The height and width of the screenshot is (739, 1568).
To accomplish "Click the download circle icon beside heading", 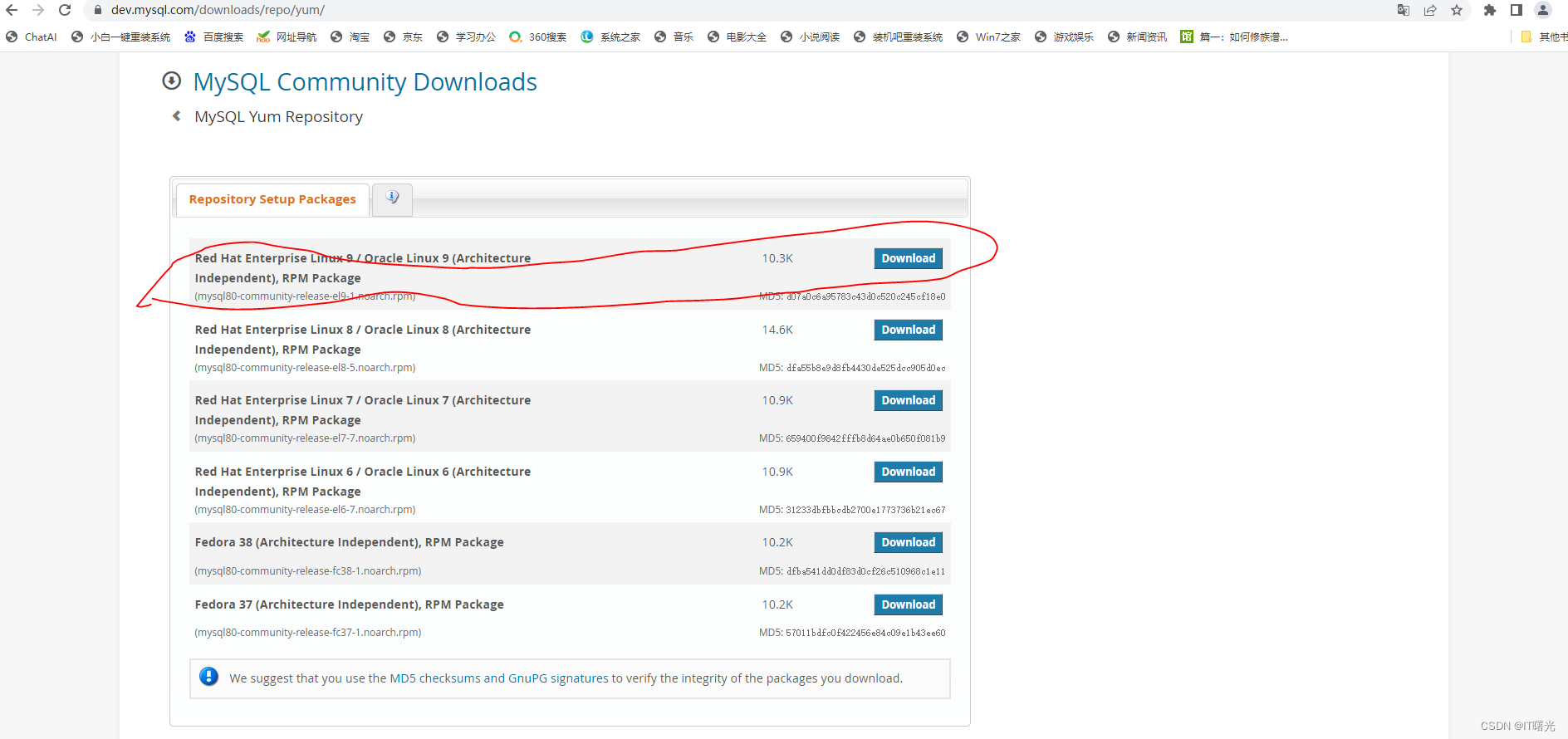I will 171,81.
